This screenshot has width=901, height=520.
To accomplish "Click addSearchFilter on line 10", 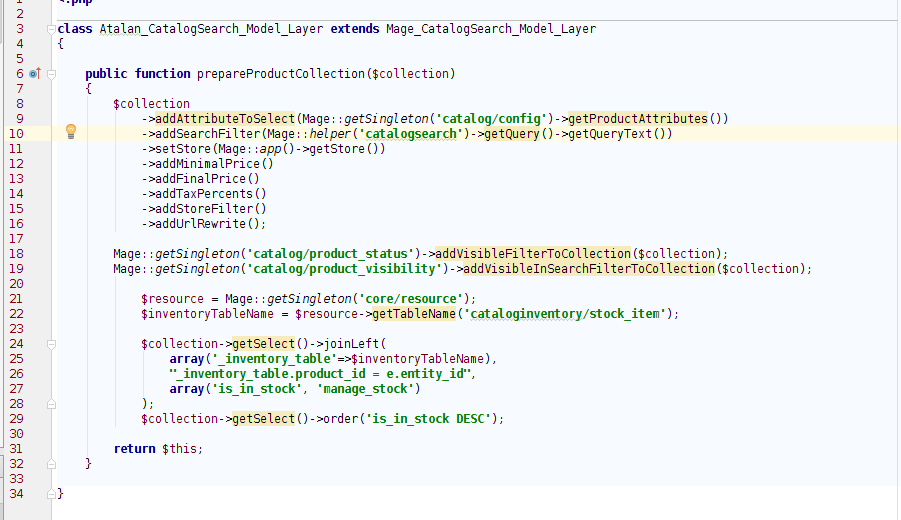I will (x=207, y=133).
